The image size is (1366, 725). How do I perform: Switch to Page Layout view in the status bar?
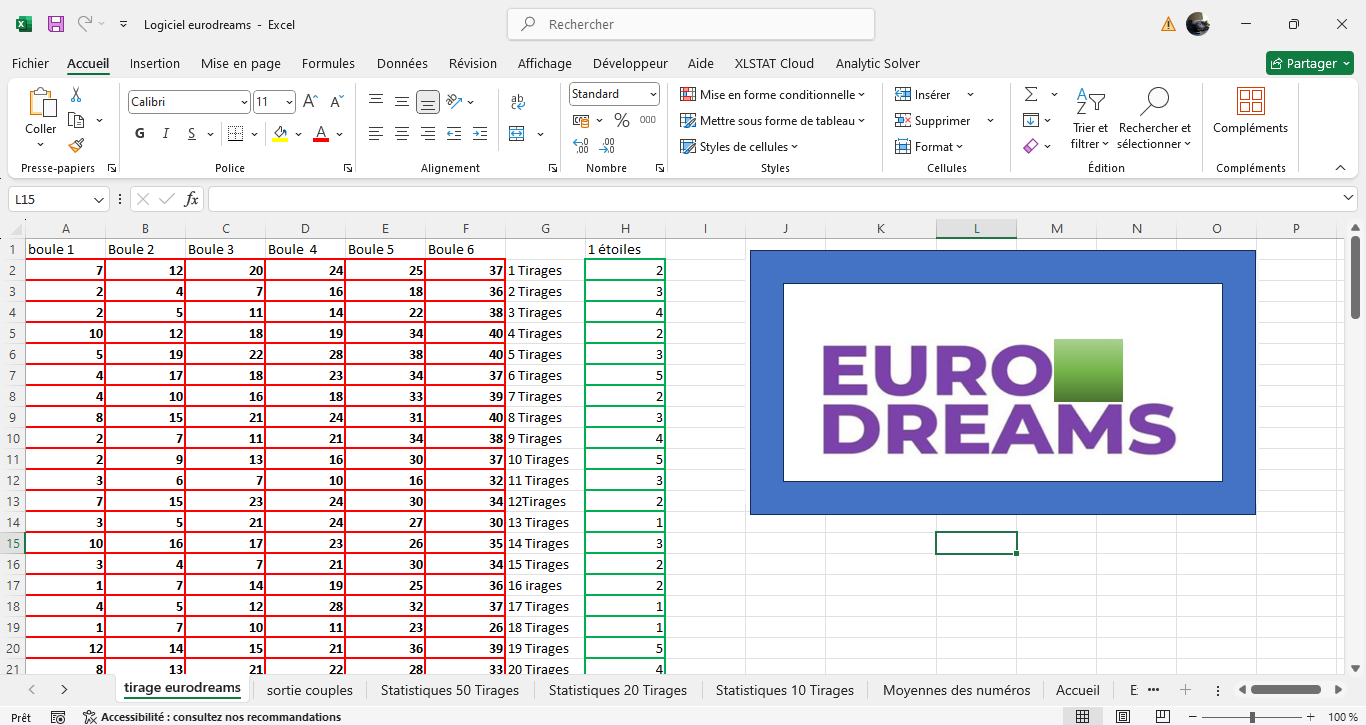(x=1123, y=717)
